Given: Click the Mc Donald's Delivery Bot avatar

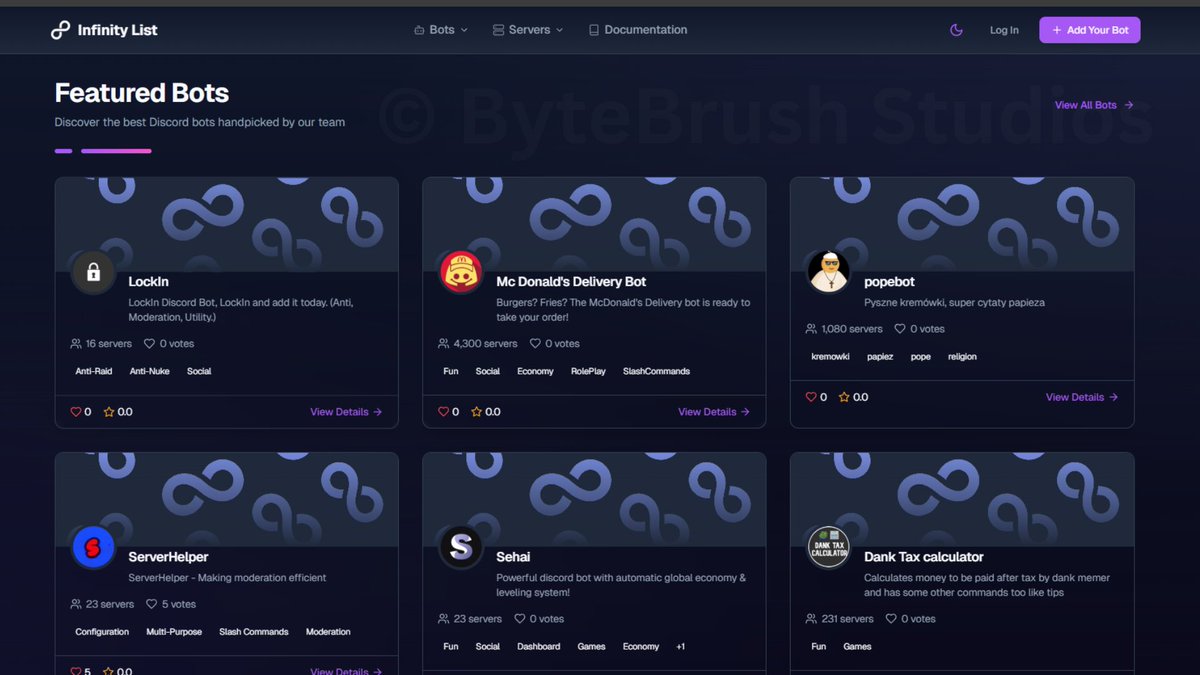Looking at the screenshot, I should click(x=461, y=272).
